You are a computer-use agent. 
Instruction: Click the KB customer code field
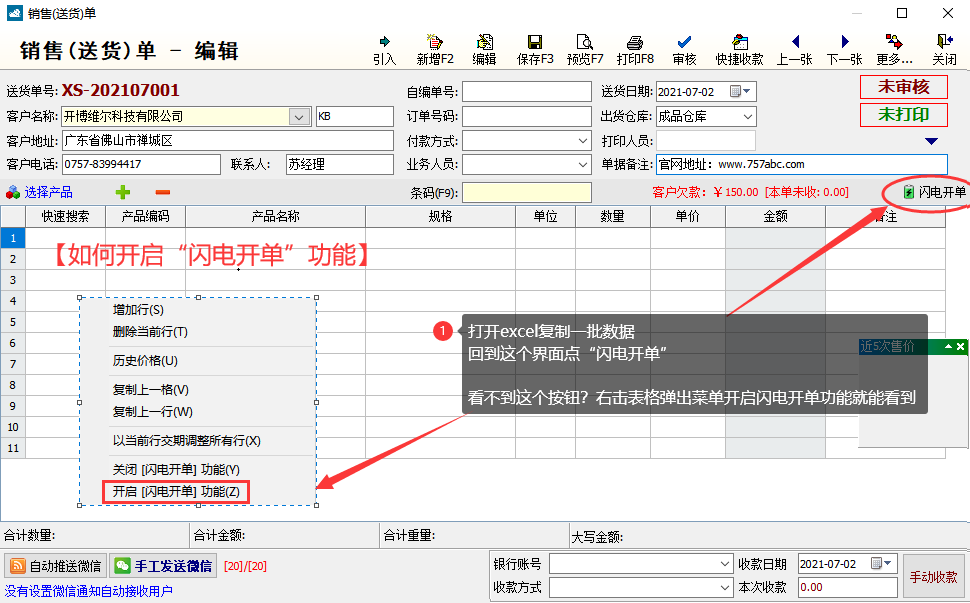coord(354,116)
